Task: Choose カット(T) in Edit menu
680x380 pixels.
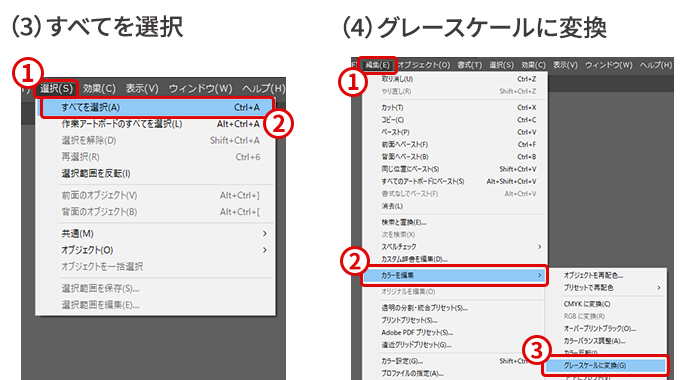Action: [x=455, y=108]
